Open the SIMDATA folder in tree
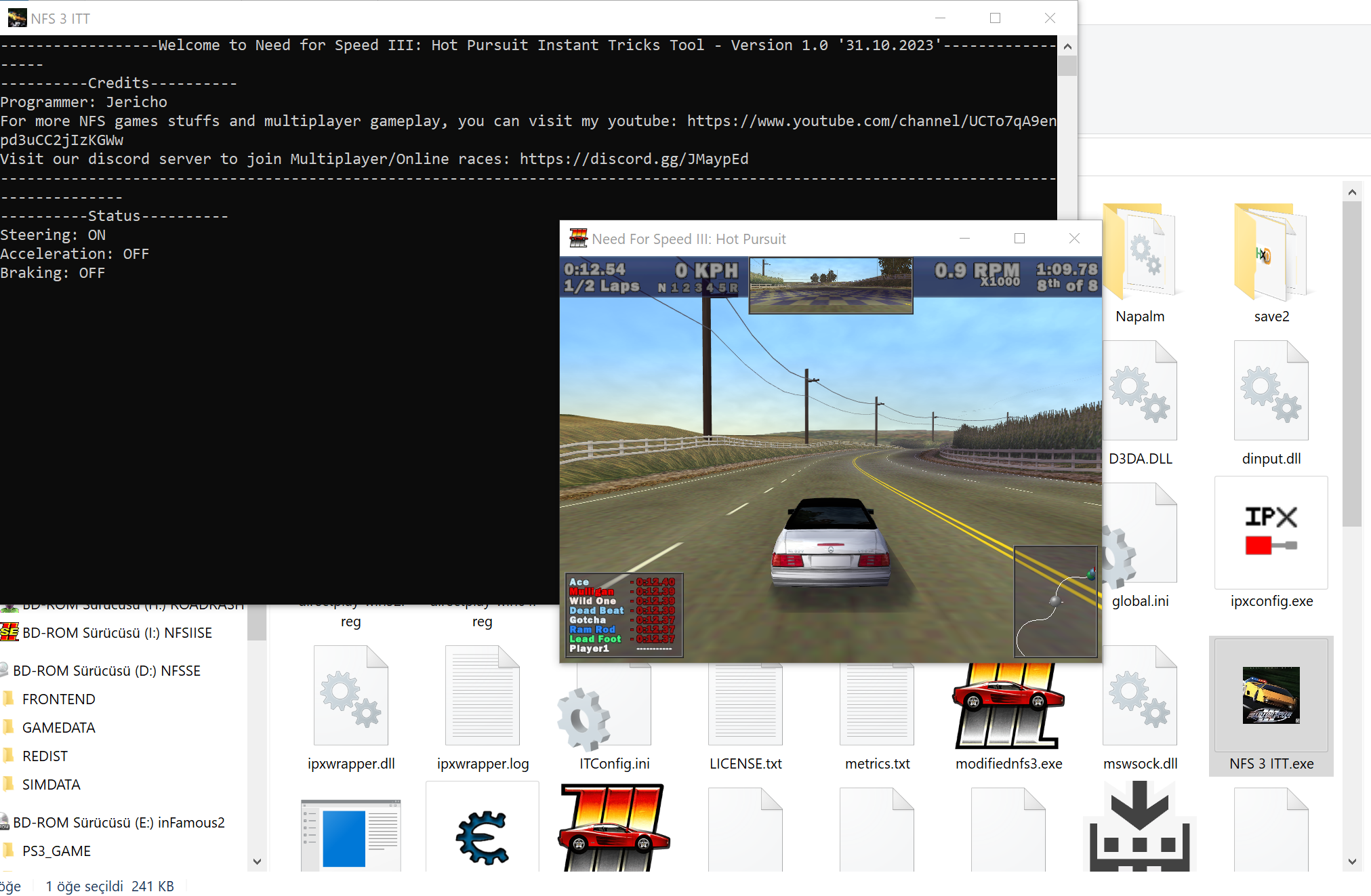Screen dimensions: 1371x896 click(x=52, y=784)
